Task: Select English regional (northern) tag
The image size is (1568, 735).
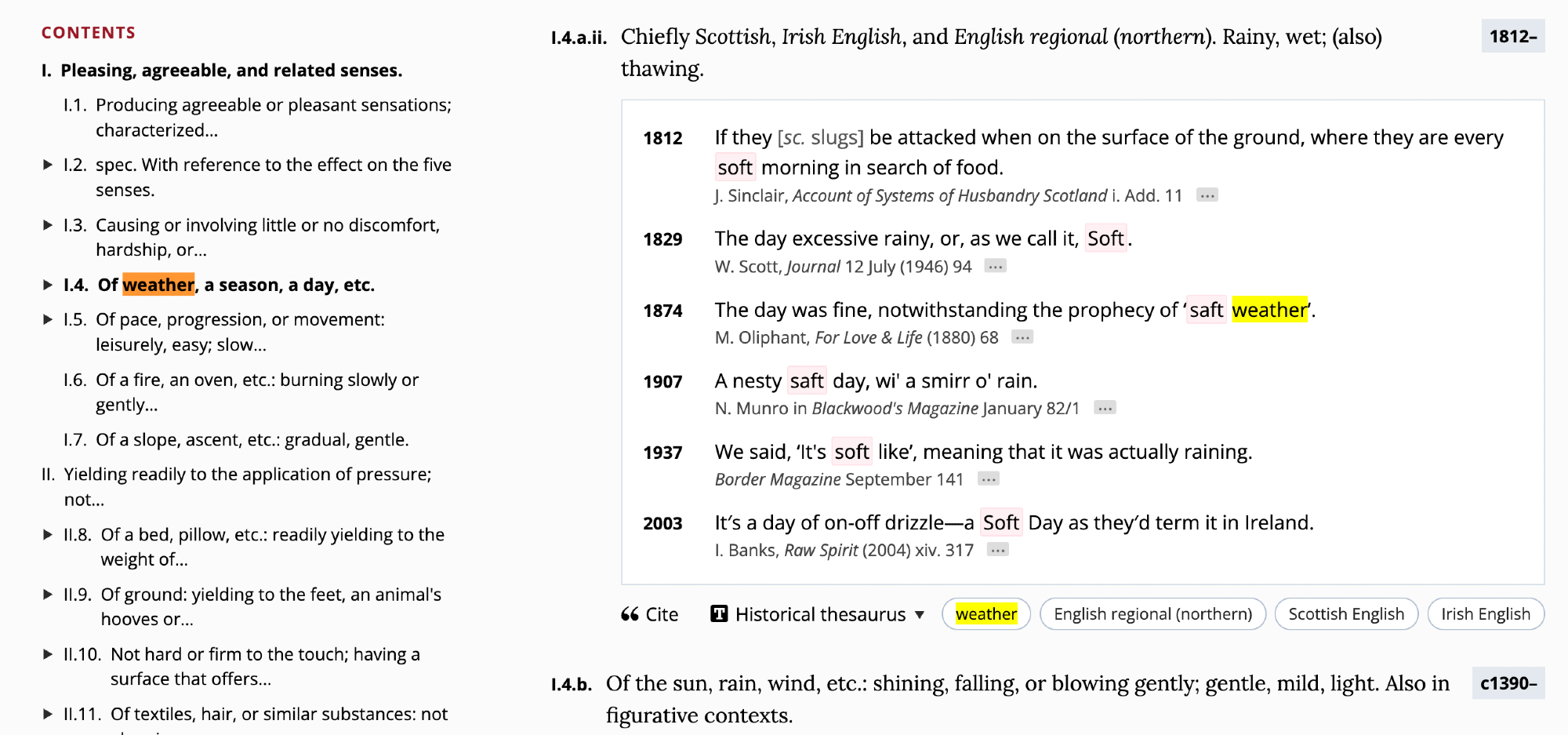Action: click(x=1152, y=614)
